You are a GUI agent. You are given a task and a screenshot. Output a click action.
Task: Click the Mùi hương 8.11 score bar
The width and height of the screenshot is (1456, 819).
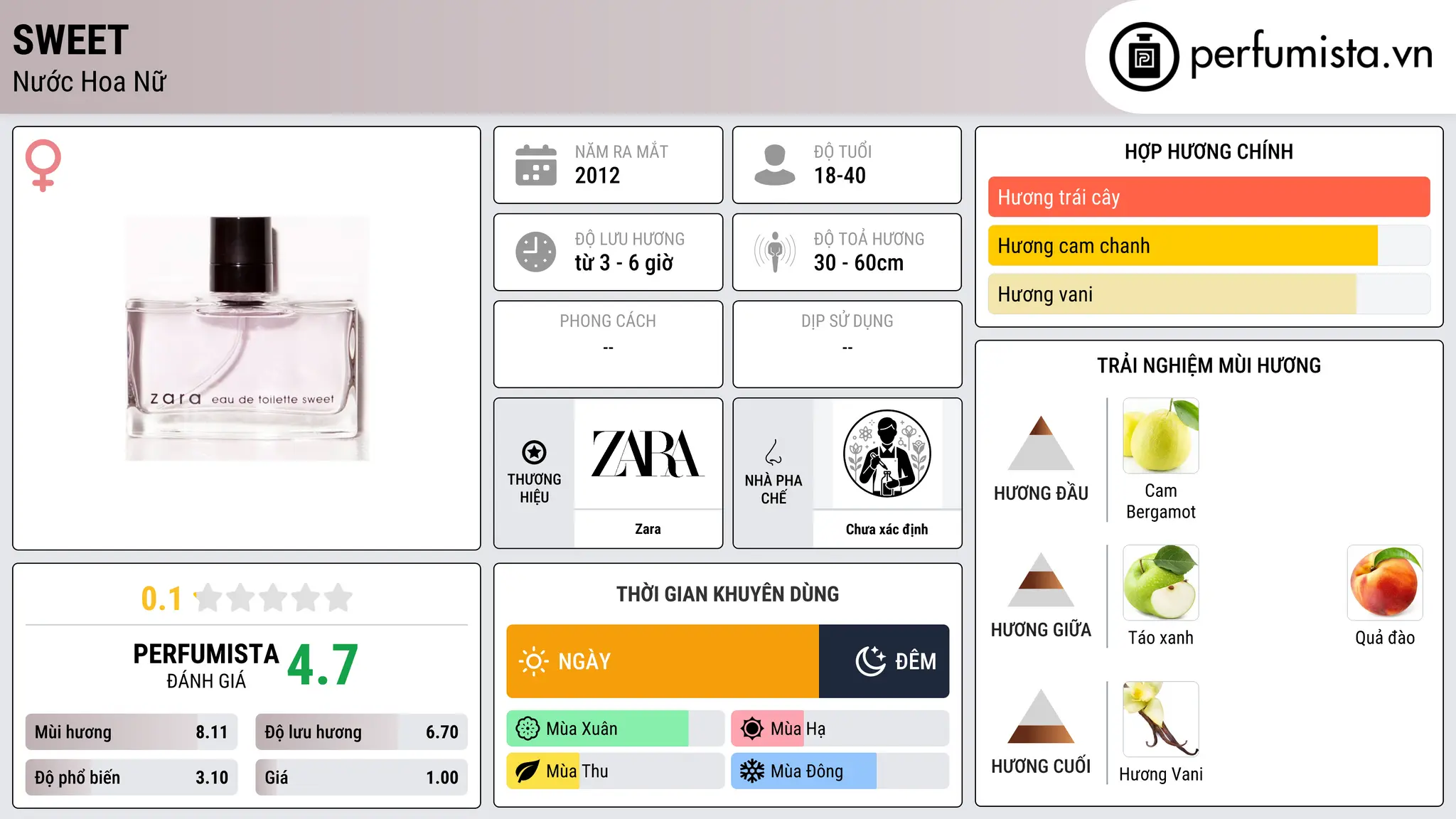click(132, 732)
